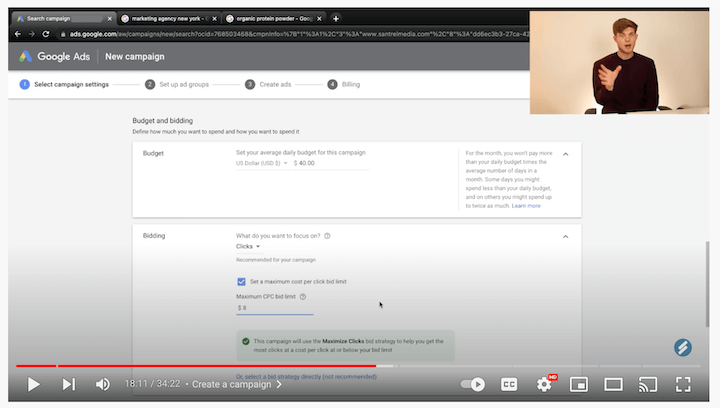Collapse the Budget section
The width and height of the screenshot is (720, 408).
pos(566,154)
